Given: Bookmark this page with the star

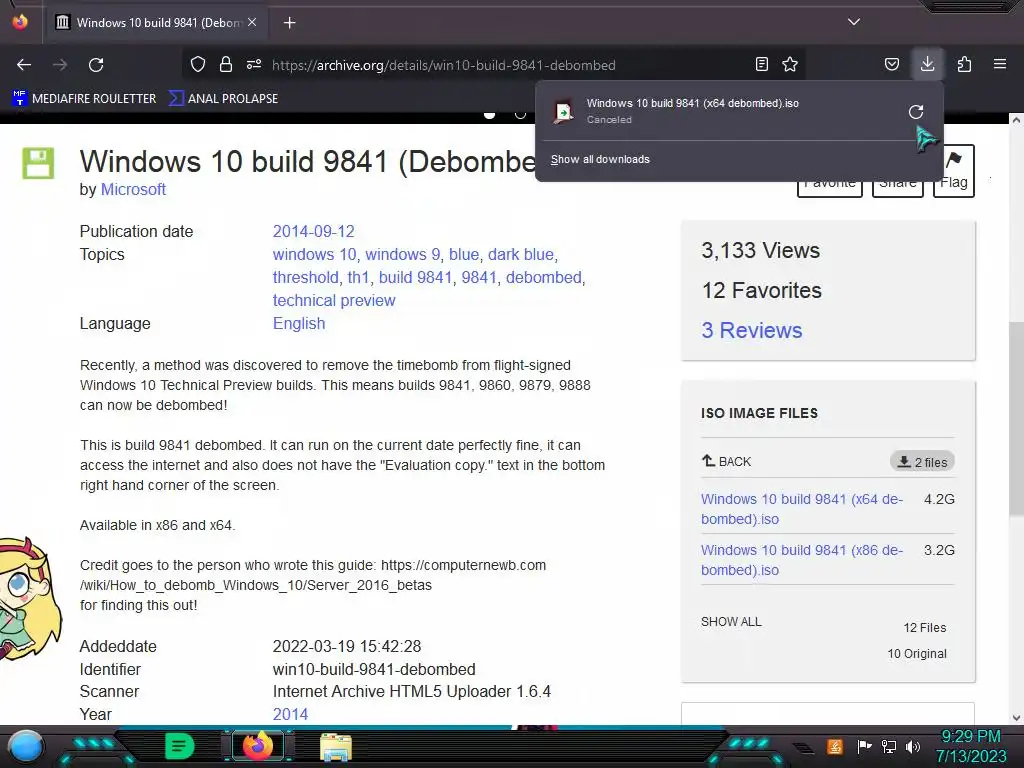Looking at the screenshot, I should pyautogui.click(x=790, y=64).
